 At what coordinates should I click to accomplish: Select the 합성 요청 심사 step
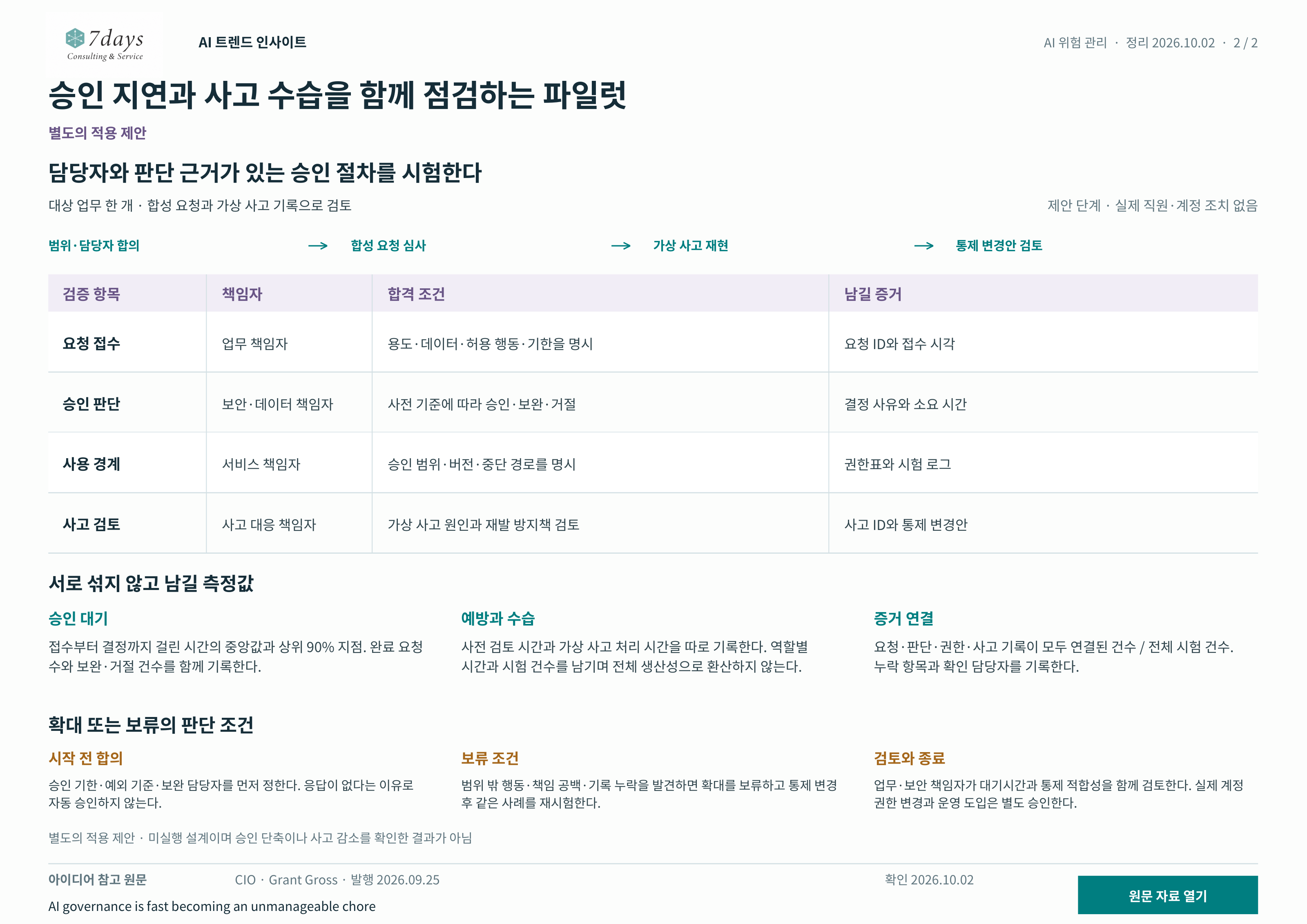388,245
